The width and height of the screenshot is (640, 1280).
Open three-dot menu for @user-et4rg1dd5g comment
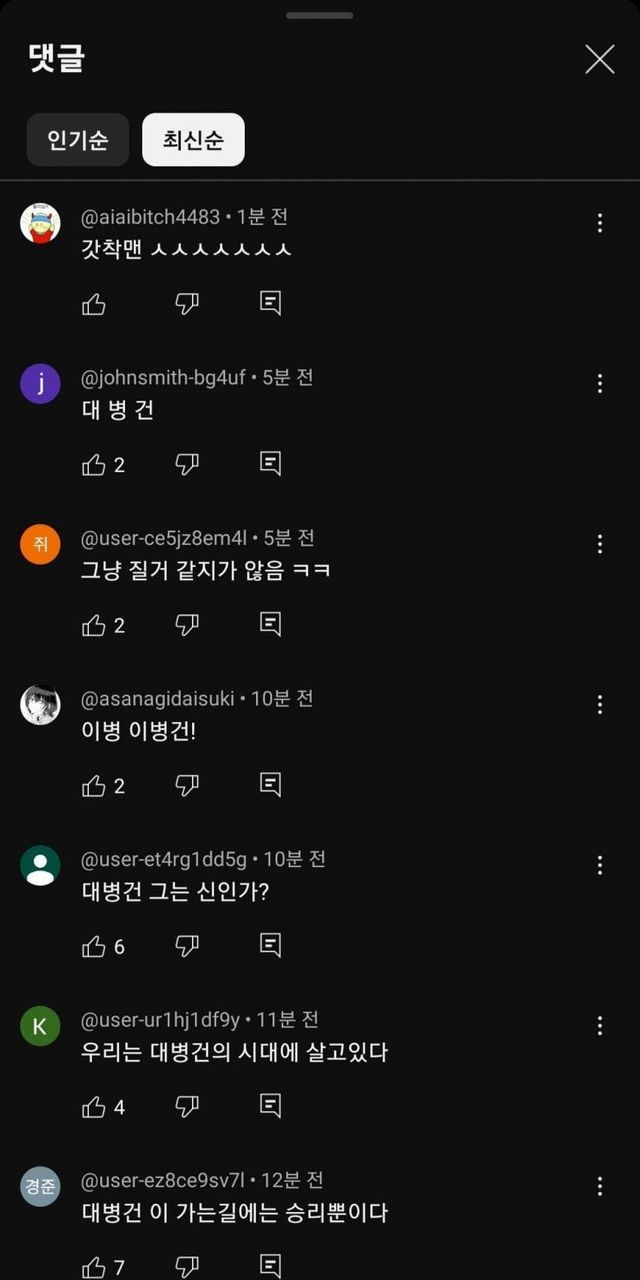pyautogui.click(x=600, y=865)
